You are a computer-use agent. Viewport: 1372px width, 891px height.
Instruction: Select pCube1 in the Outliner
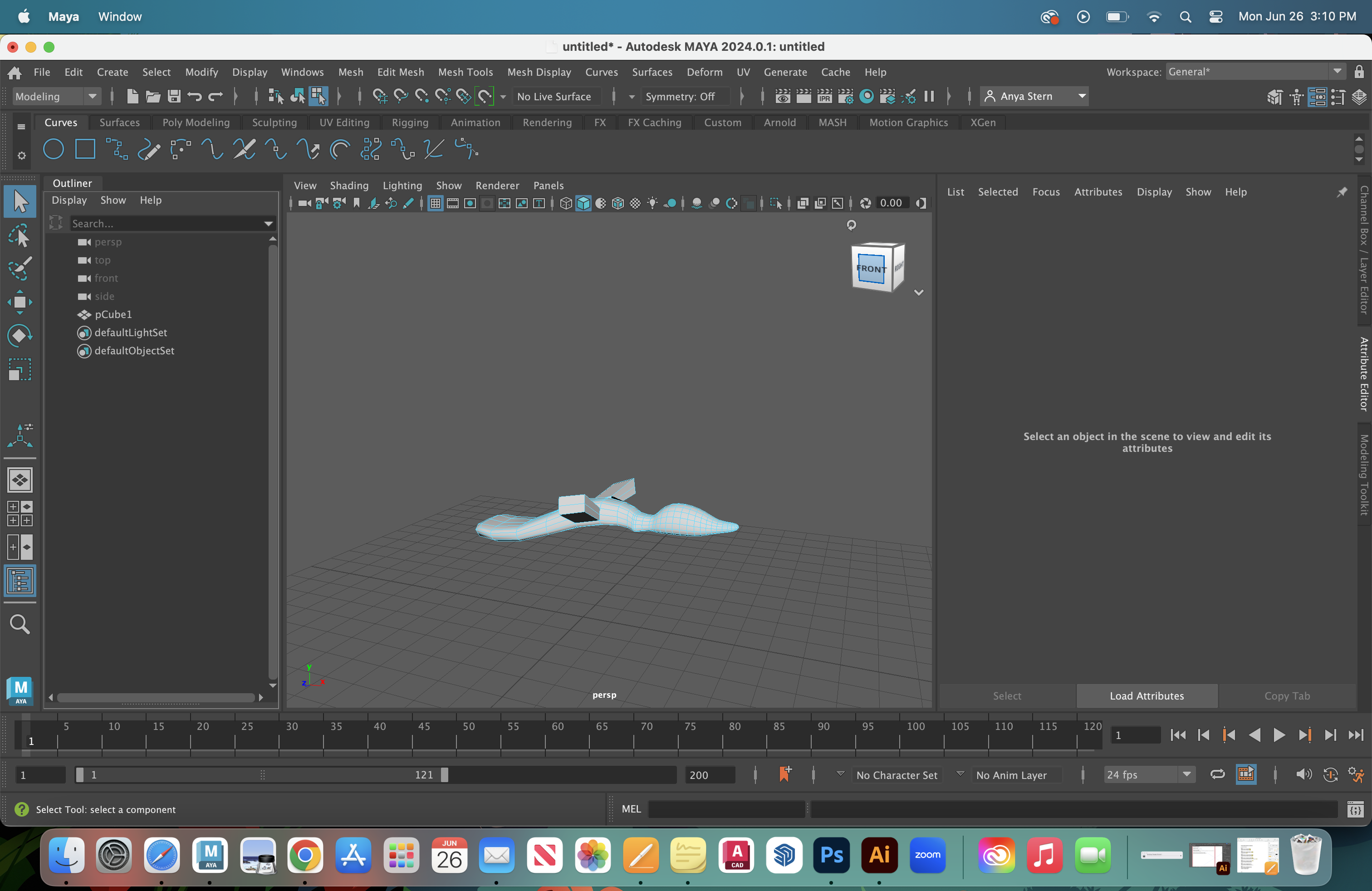point(113,314)
